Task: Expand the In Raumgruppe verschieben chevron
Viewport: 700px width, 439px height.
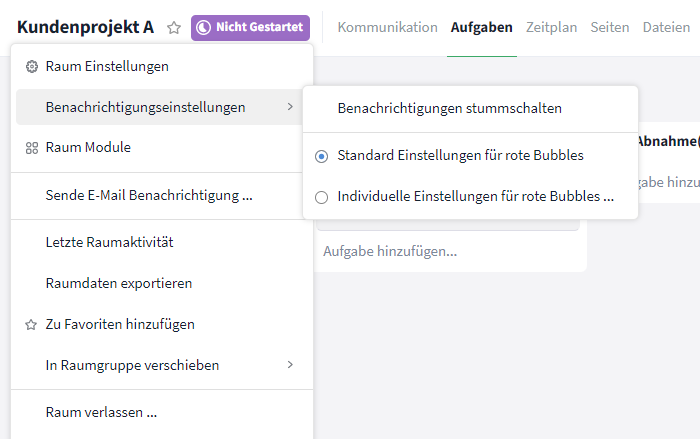Action: click(x=290, y=365)
